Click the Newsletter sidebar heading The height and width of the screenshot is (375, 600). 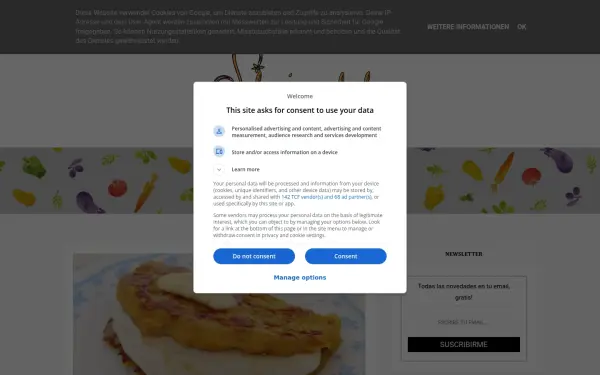(463, 254)
